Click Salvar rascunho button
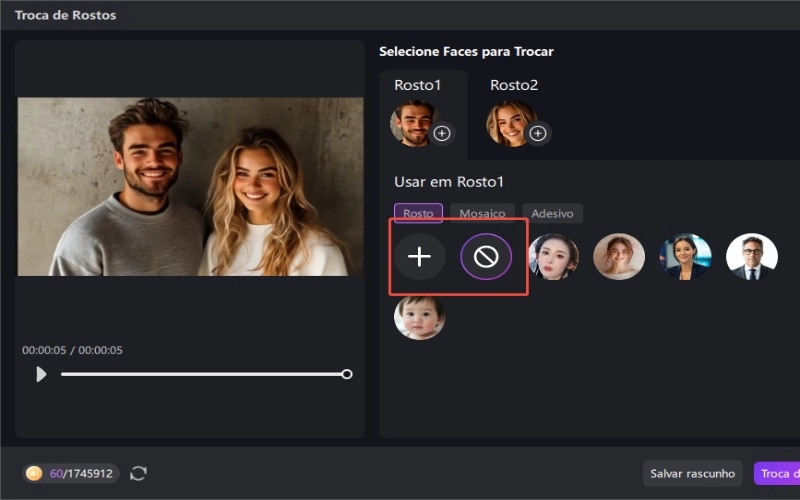Viewport: 800px width, 500px height. [692, 473]
